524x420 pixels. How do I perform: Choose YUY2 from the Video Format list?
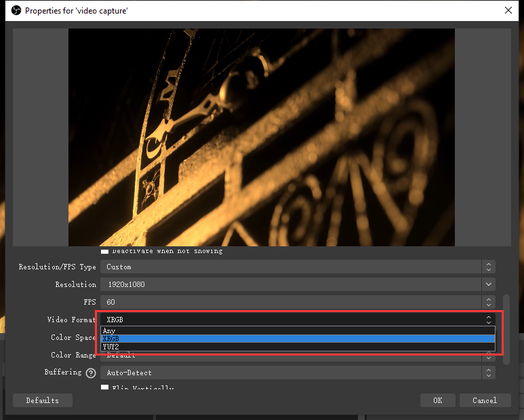click(298, 347)
